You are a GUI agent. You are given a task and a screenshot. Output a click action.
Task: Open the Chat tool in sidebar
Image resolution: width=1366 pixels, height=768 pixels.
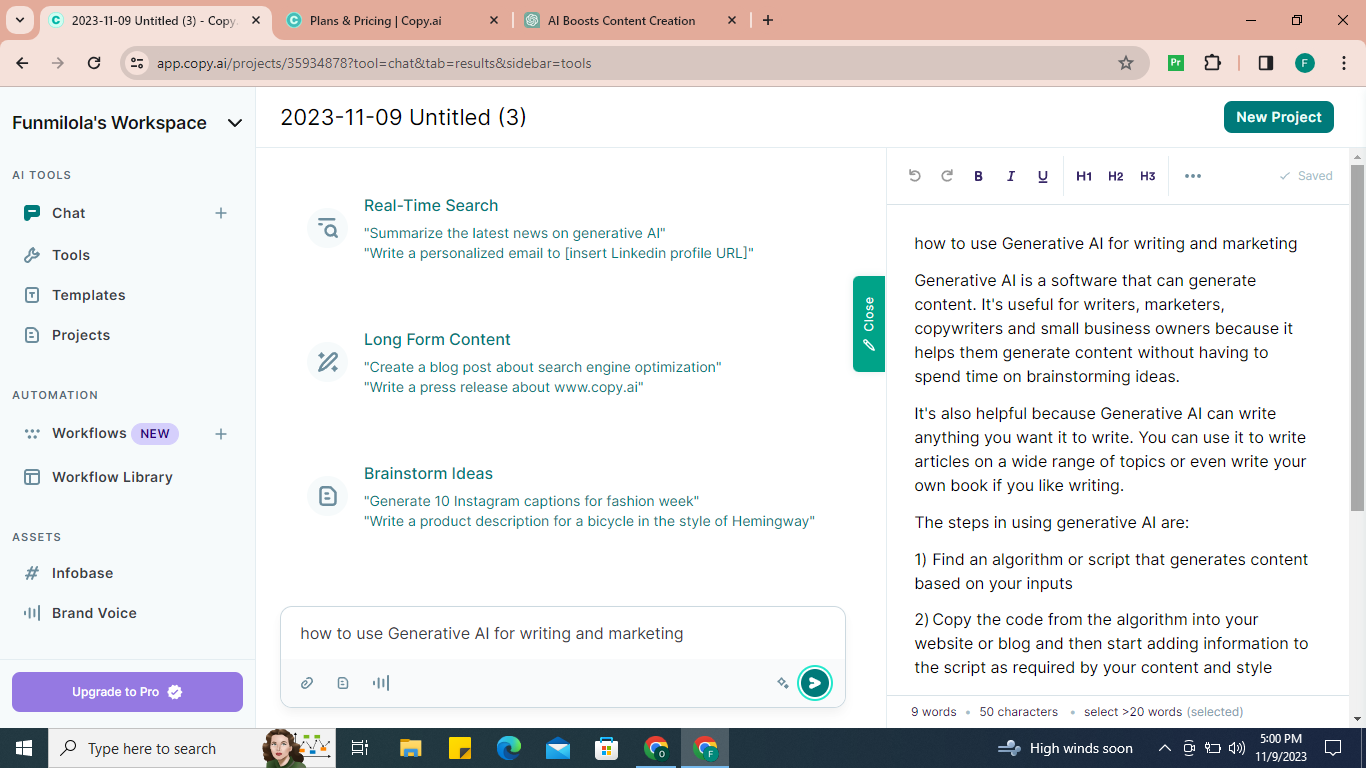68,213
